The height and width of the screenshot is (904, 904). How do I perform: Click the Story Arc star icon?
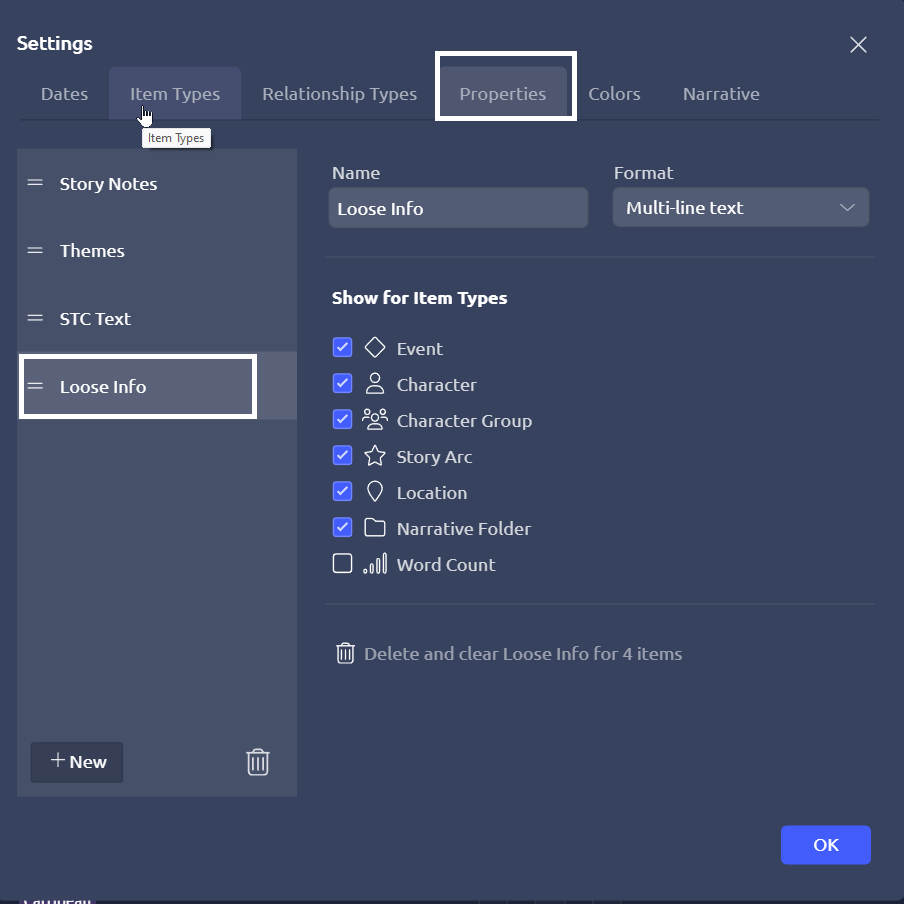[375, 456]
